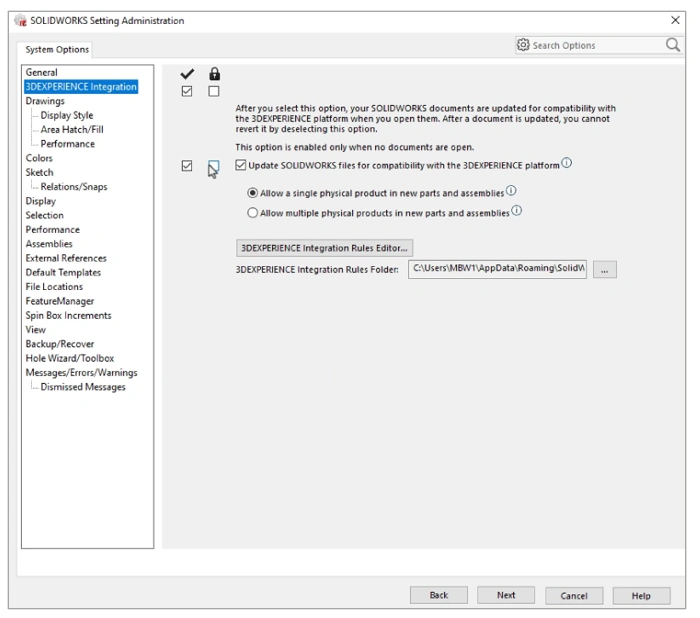
Task: Select Selection in options tree
Action: (x=45, y=215)
